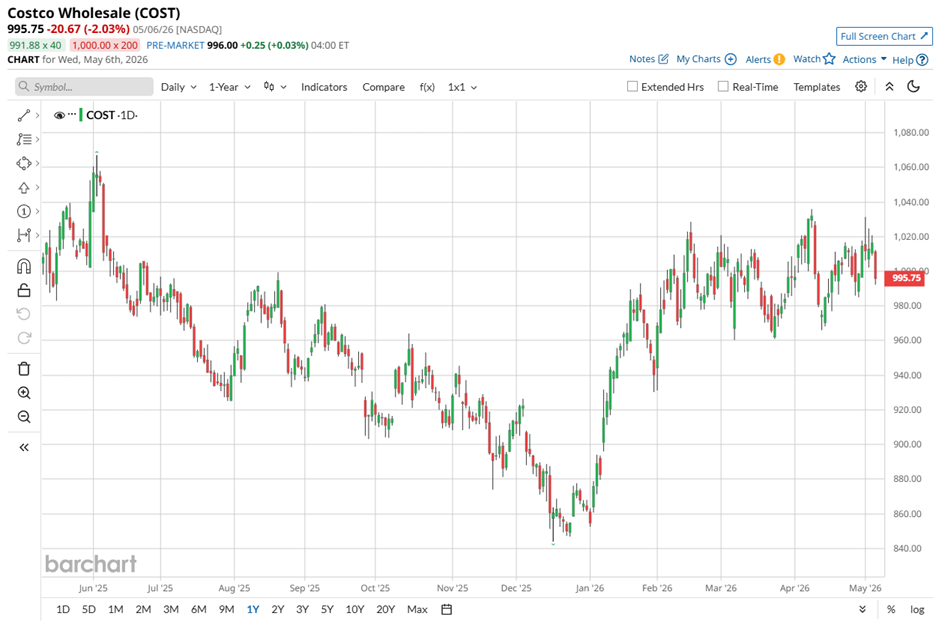Click the red ask quote 1,000.00 x 200
This screenshot has width=936, height=628.
pyautogui.click(x=105, y=45)
